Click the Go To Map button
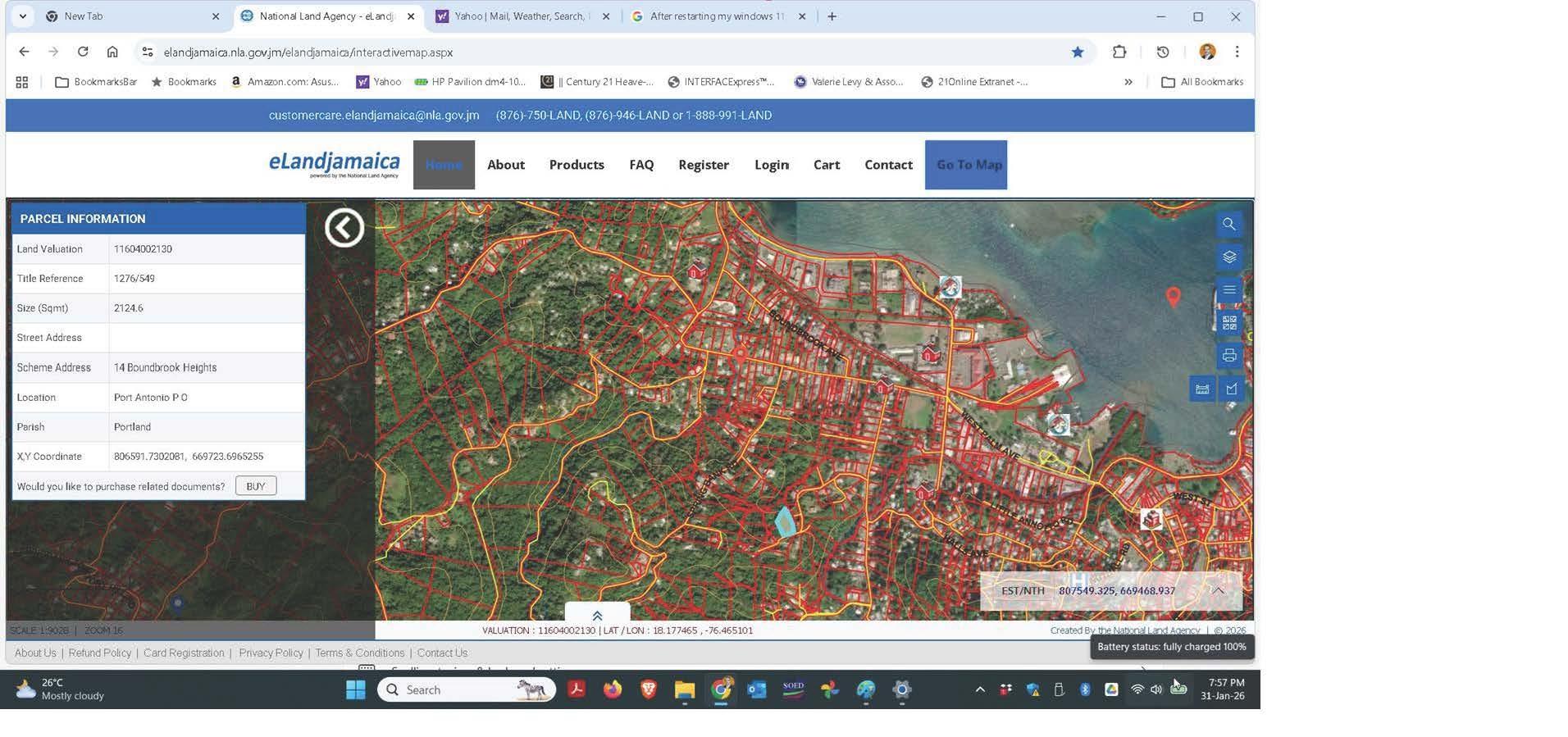 [965, 165]
